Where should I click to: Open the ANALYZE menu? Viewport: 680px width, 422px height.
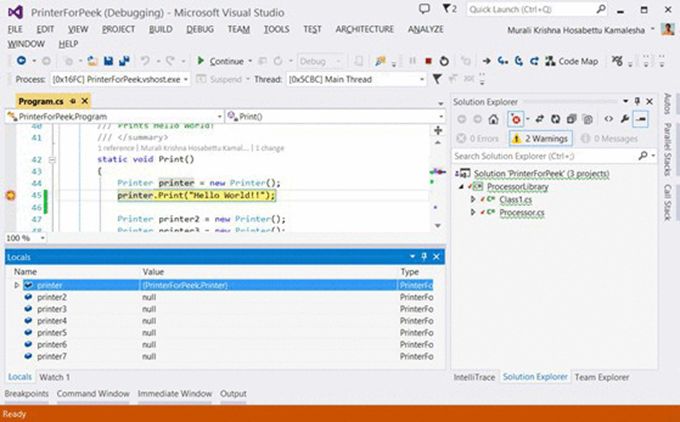coord(425,29)
